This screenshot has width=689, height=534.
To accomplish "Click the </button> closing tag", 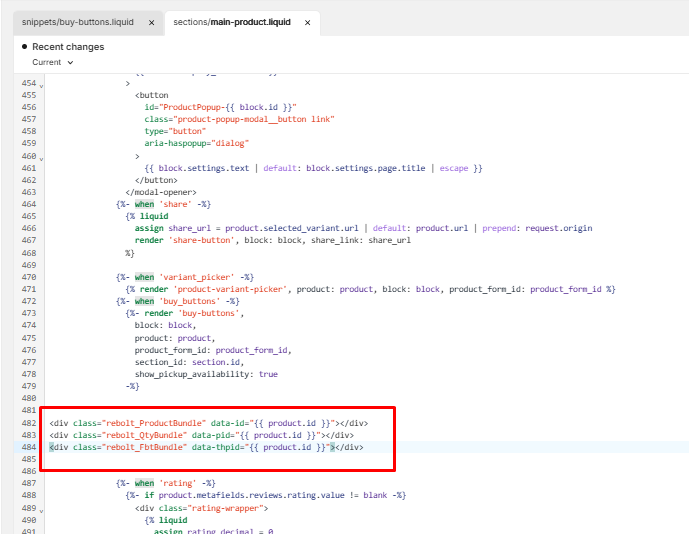I will 156,180.
